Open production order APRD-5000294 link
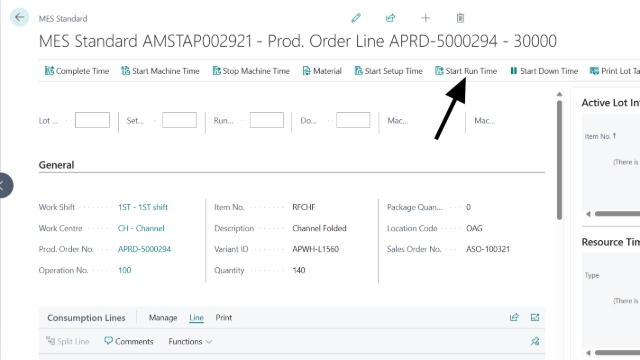 click(144, 249)
